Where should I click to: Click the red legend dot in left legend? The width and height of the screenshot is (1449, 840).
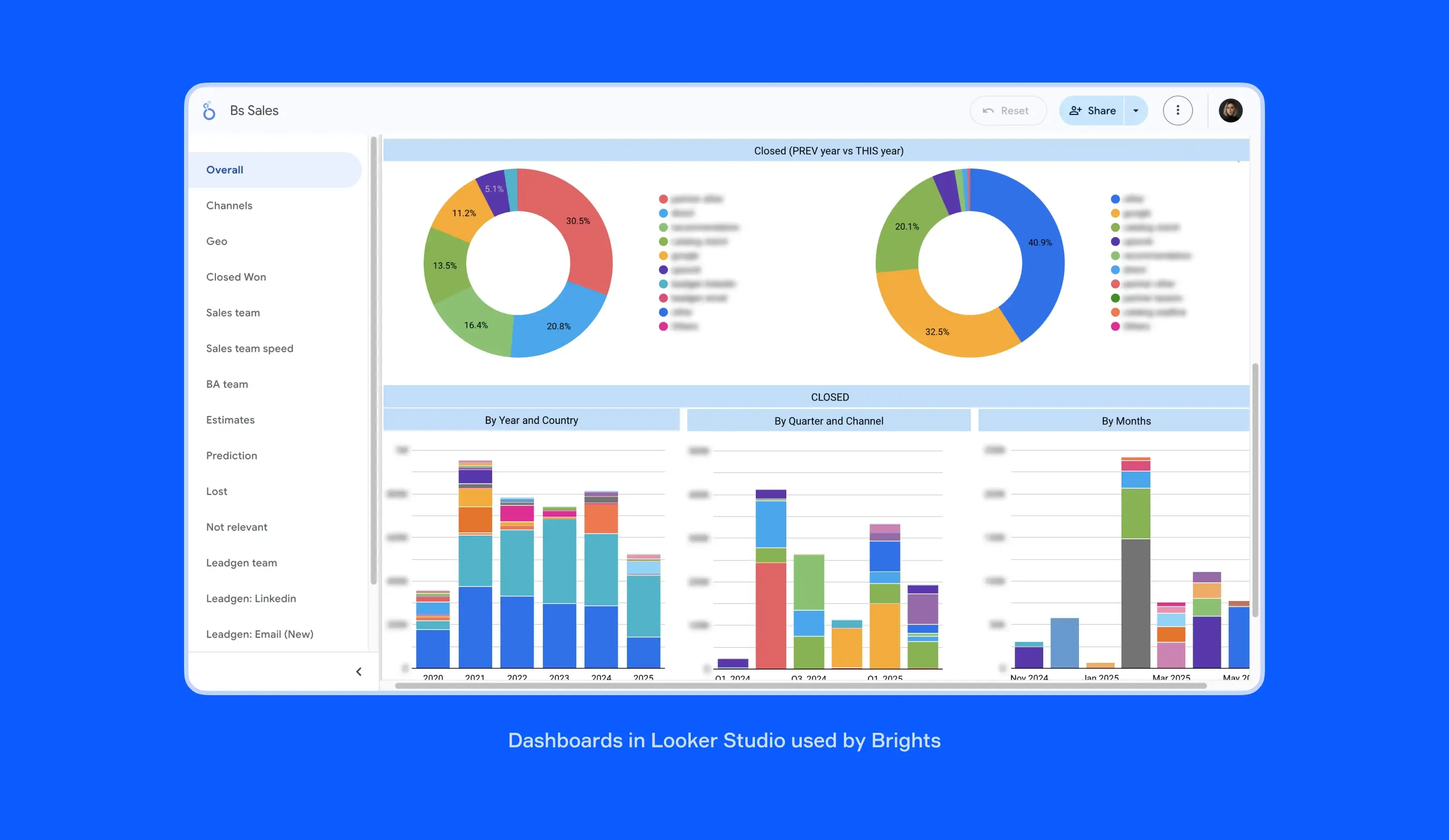tap(663, 199)
